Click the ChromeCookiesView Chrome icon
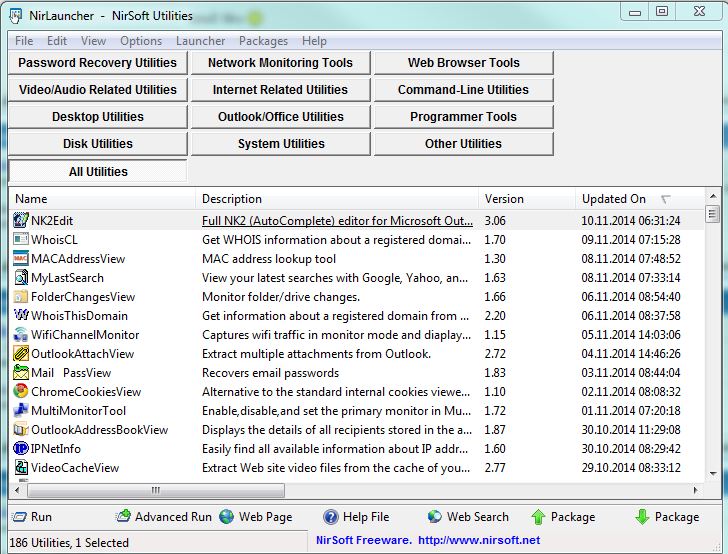 (21, 391)
